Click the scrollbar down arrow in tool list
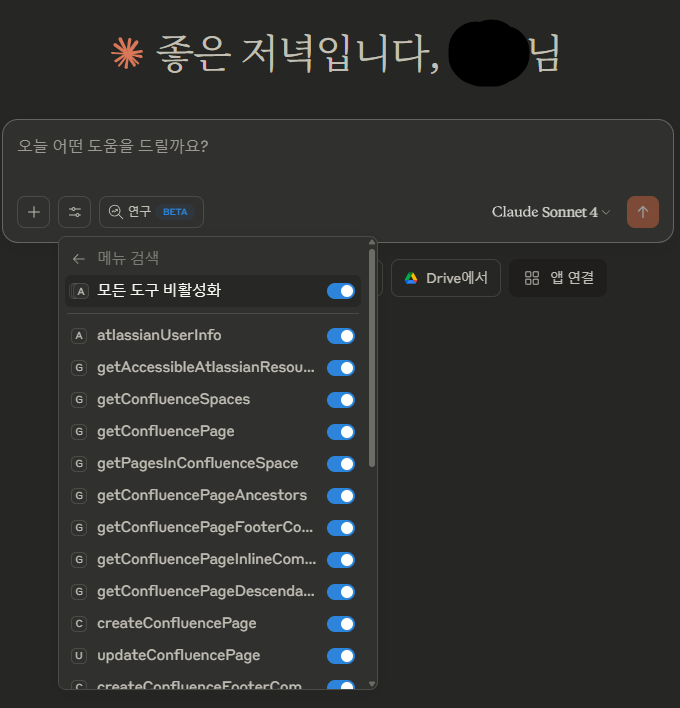 point(372,684)
